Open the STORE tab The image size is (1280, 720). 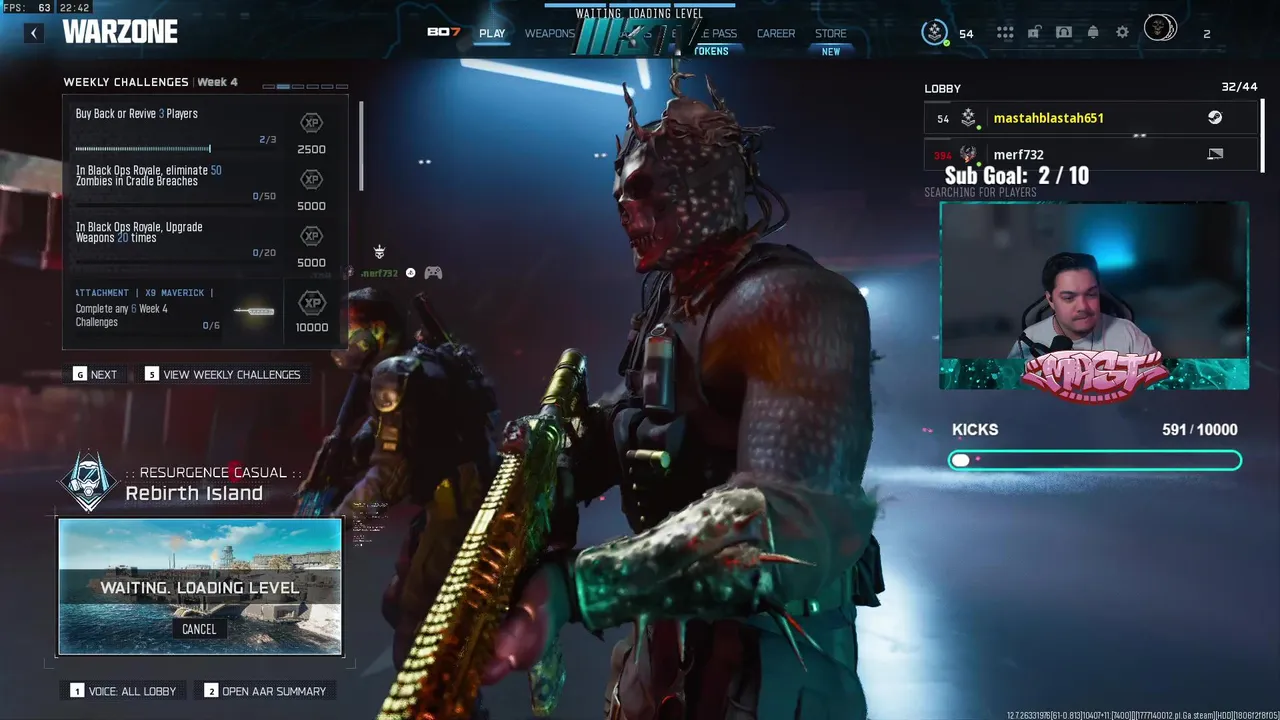tap(830, 33)
